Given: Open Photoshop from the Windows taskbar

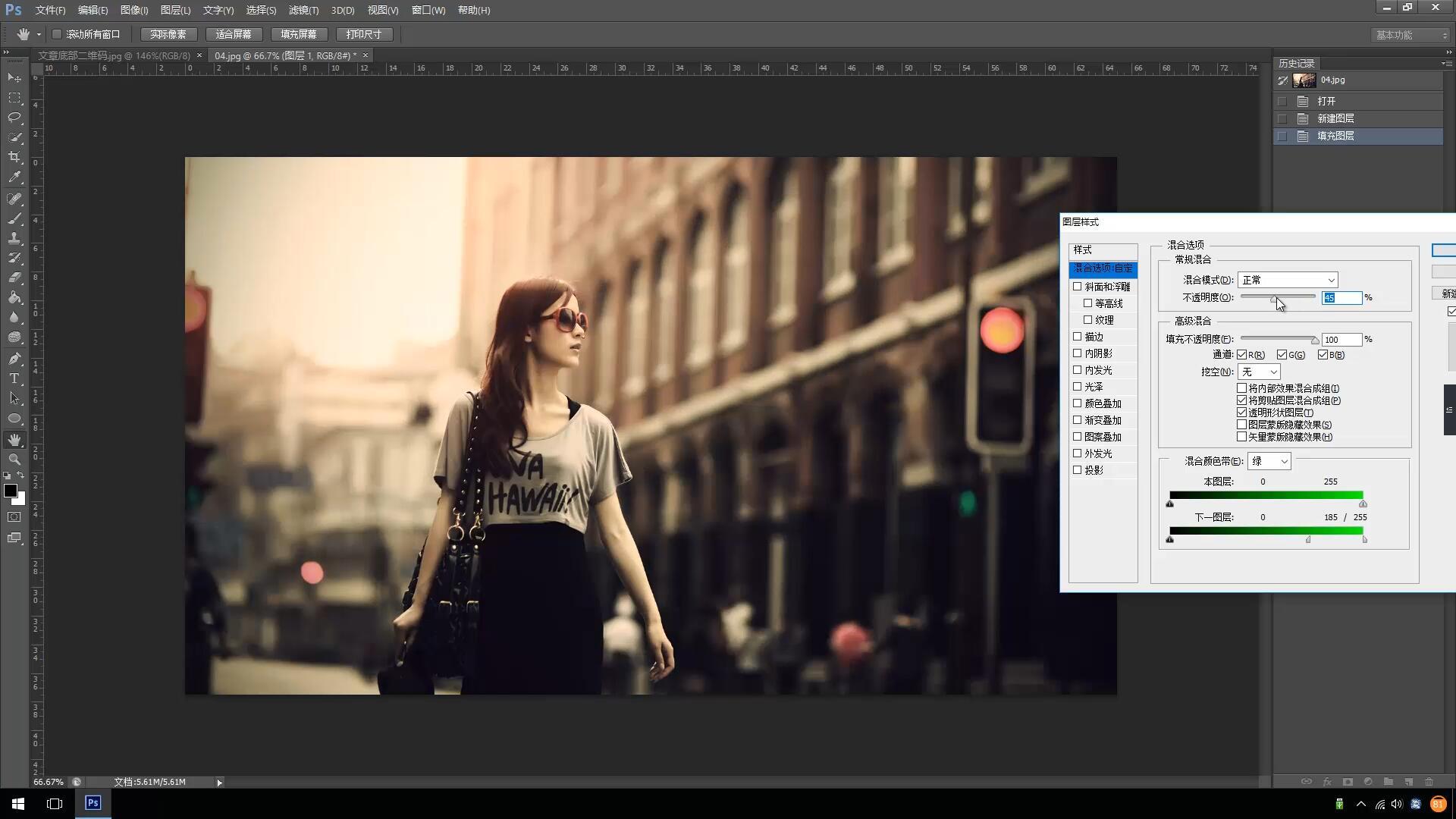Looking at the screenshot, I should [x=93, y=803].
